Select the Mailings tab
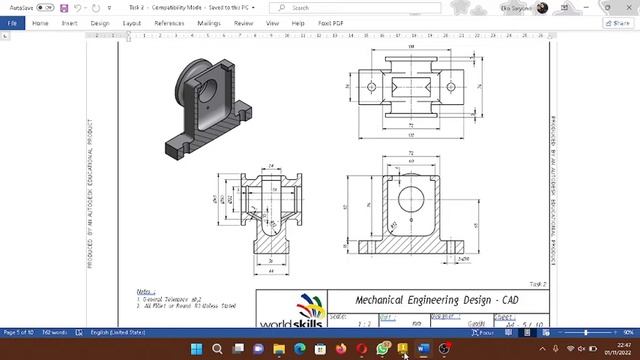Screen dimensions: 640x360 209,23
